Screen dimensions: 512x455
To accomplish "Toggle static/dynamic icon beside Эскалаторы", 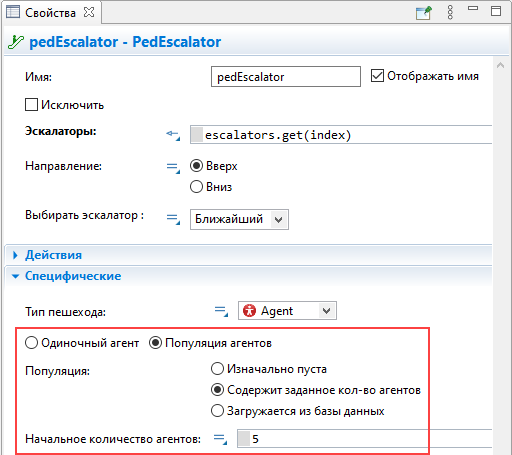I will pos(173,135).
